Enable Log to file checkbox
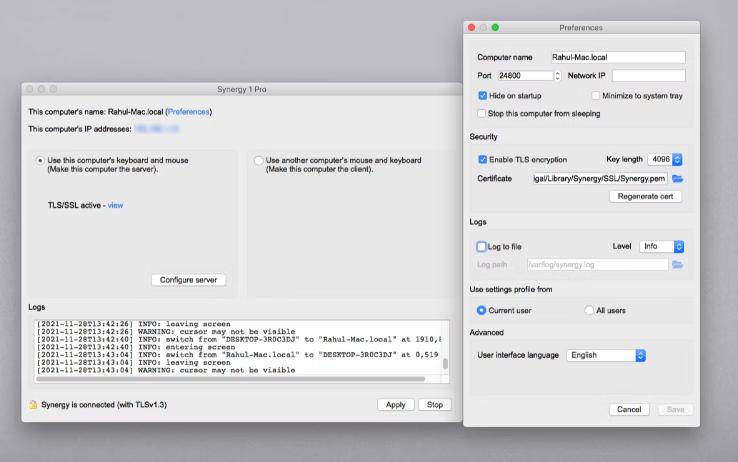This screenshot has width=738, height=462. point(481,247)
